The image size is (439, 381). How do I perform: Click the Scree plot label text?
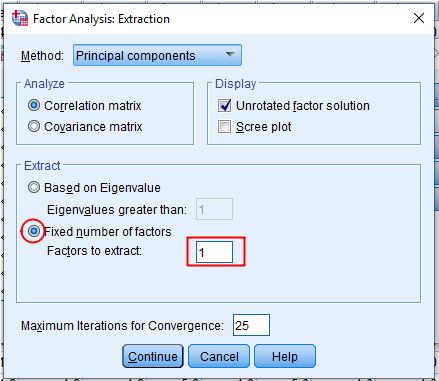(x=263, y=127)
